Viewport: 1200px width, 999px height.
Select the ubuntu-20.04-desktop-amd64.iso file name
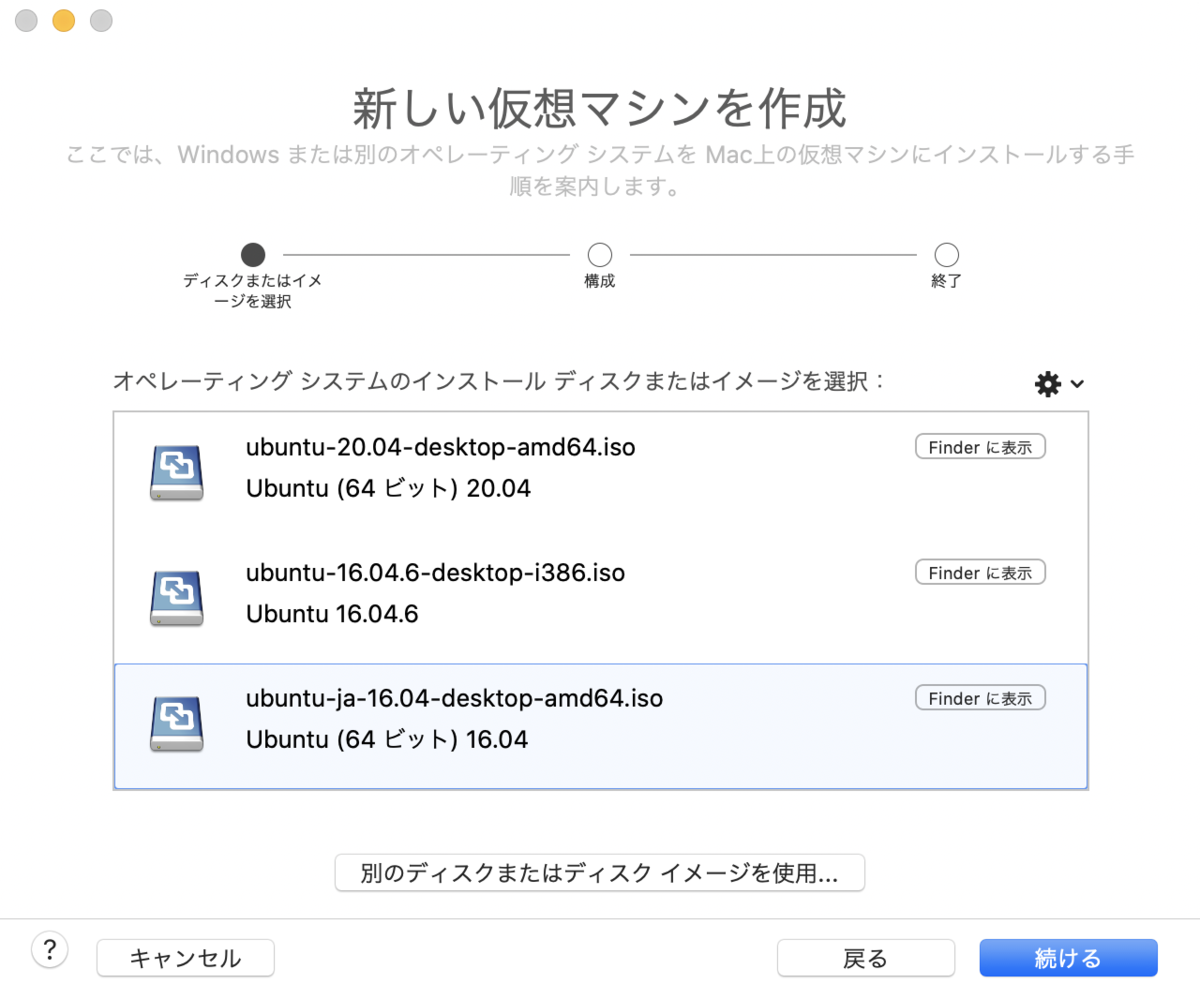(441, 447)
